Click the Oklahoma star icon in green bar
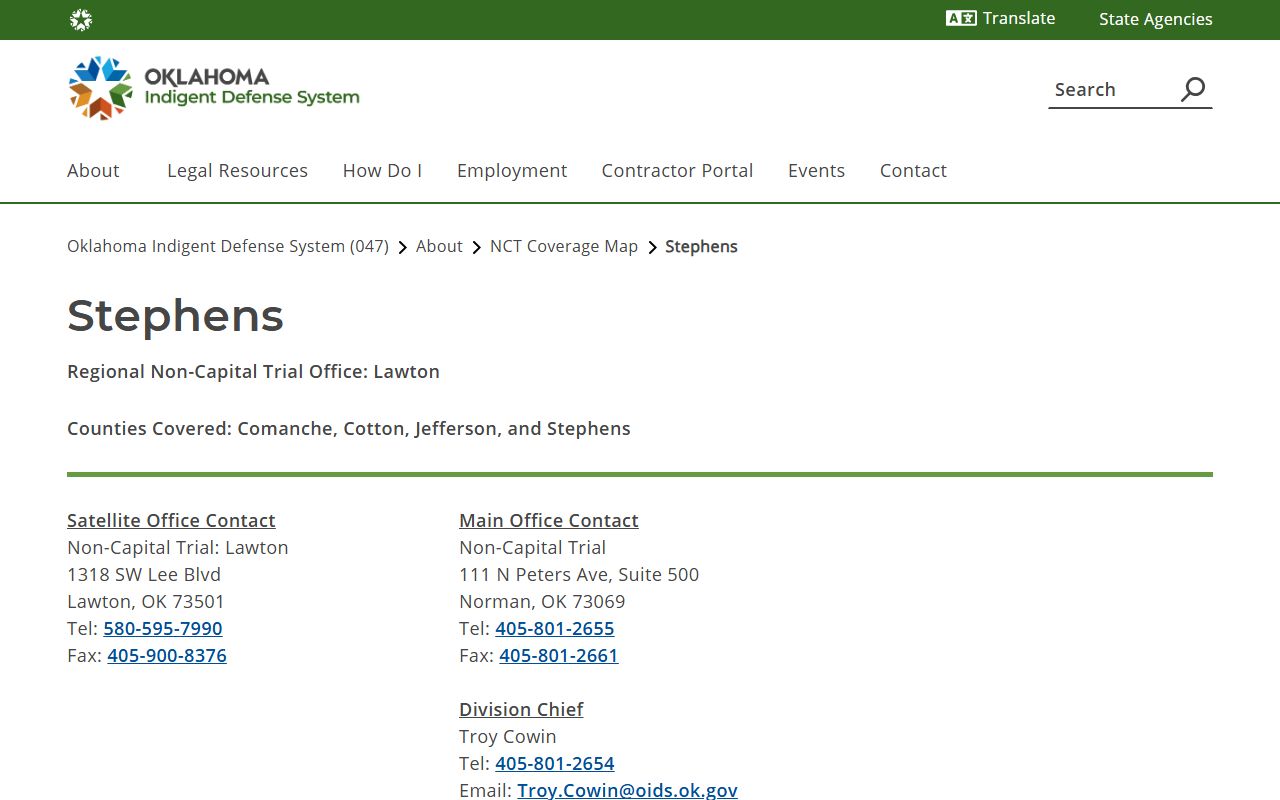 (81, 20)
